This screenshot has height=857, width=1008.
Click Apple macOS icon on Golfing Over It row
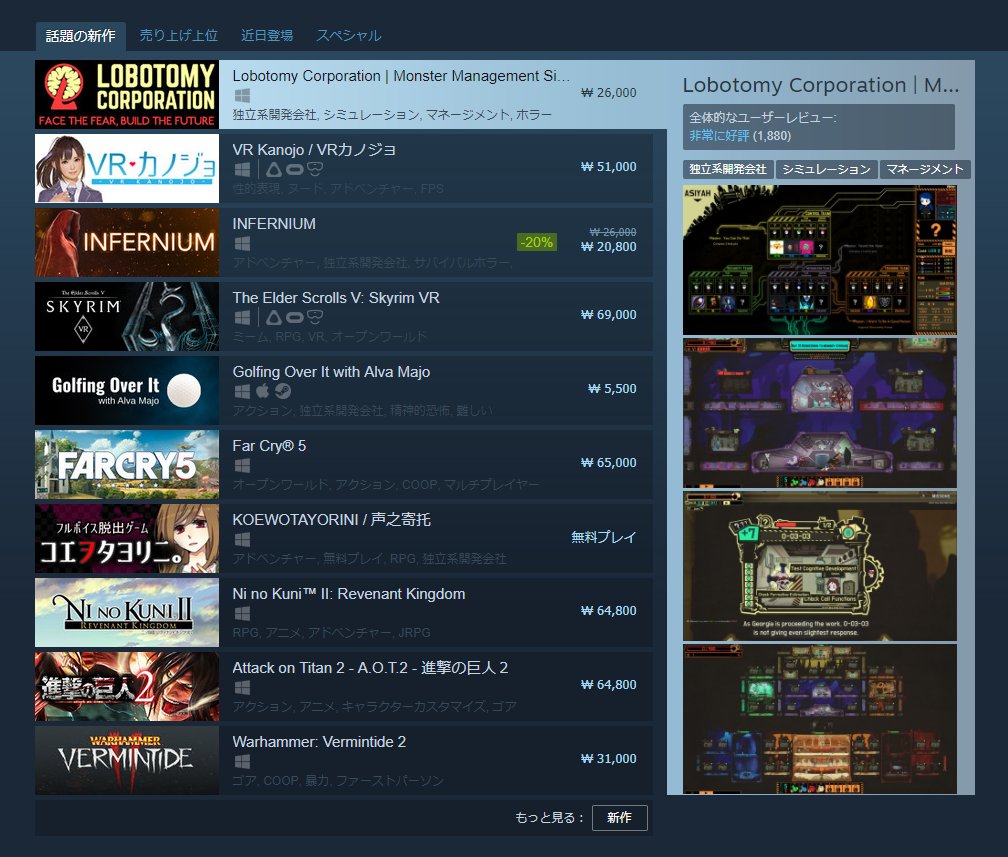coord(262,391)
